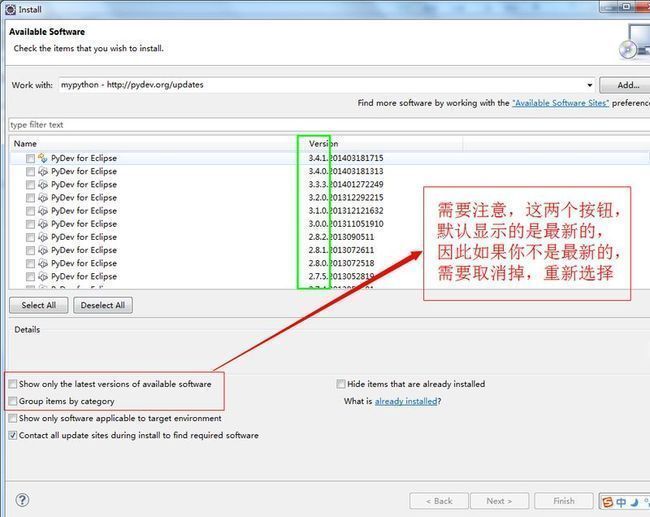Select version text 2.8.2.2013090511
Viewport: 650px width, 517px height.
tap(341, 237)
